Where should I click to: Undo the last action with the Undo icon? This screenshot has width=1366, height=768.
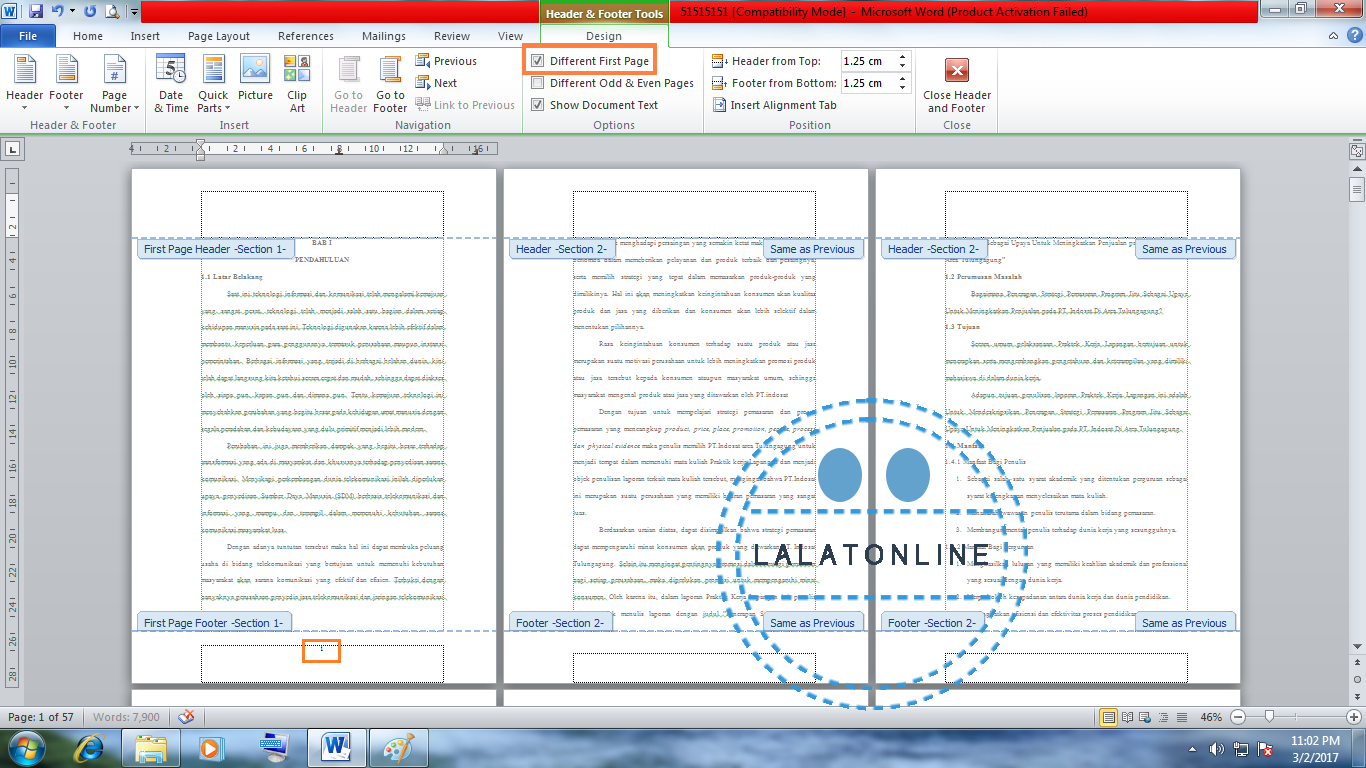click(x=58, y=11)
